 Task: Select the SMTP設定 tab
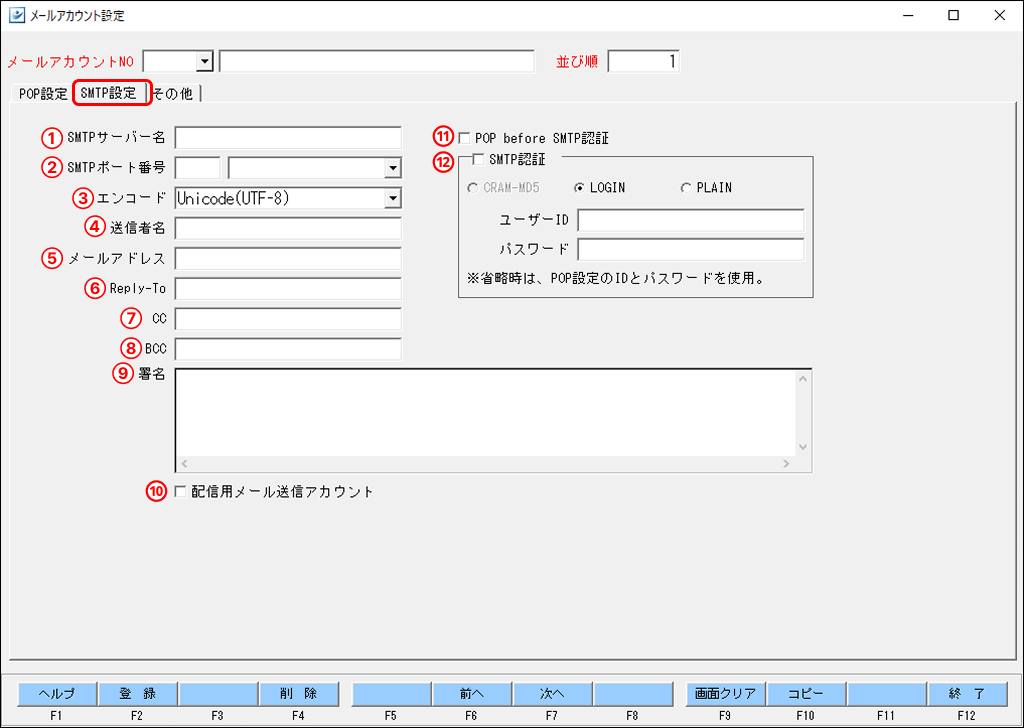[110, 92]
